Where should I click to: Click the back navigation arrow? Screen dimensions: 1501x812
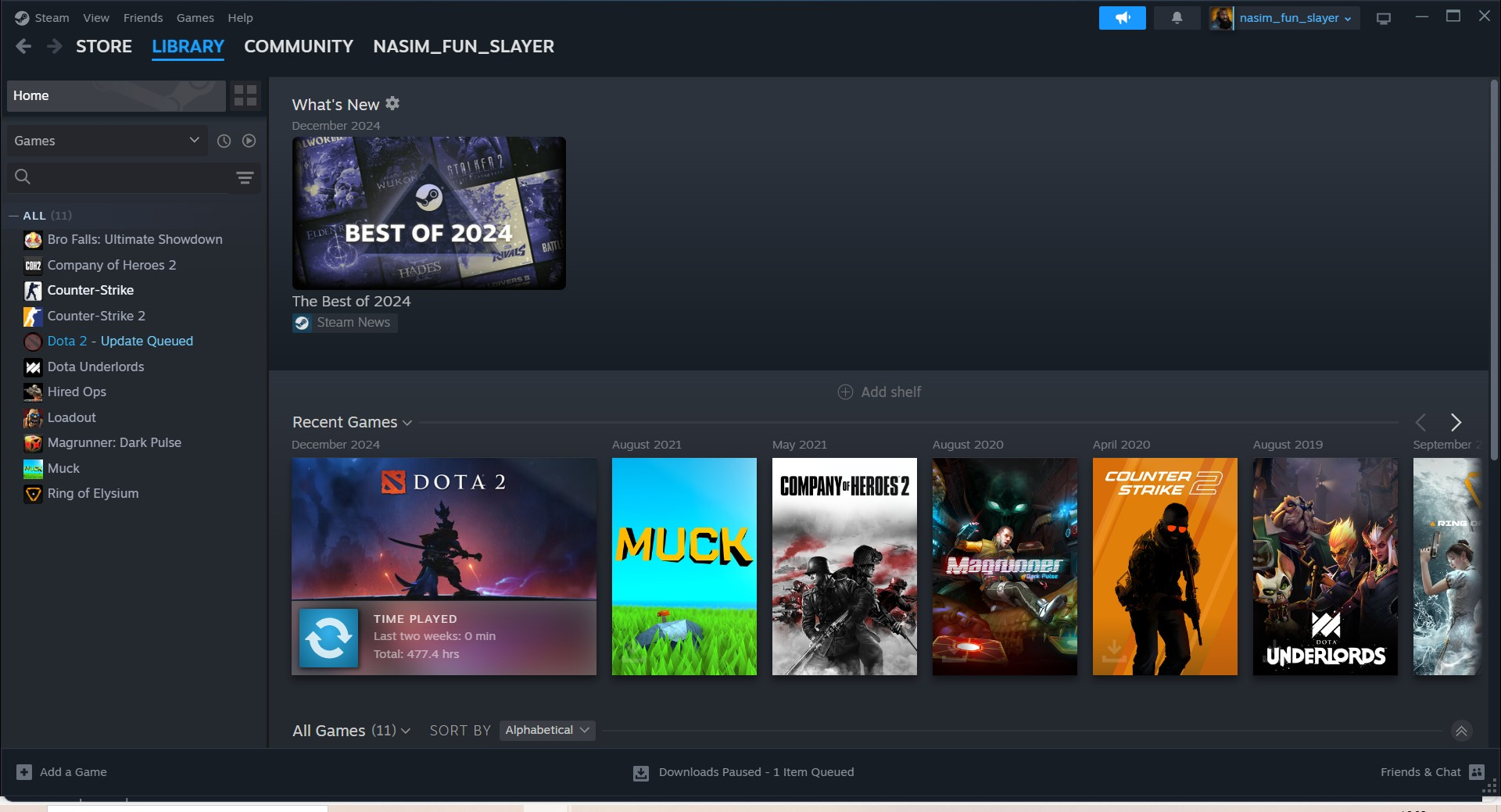[23, 46]
